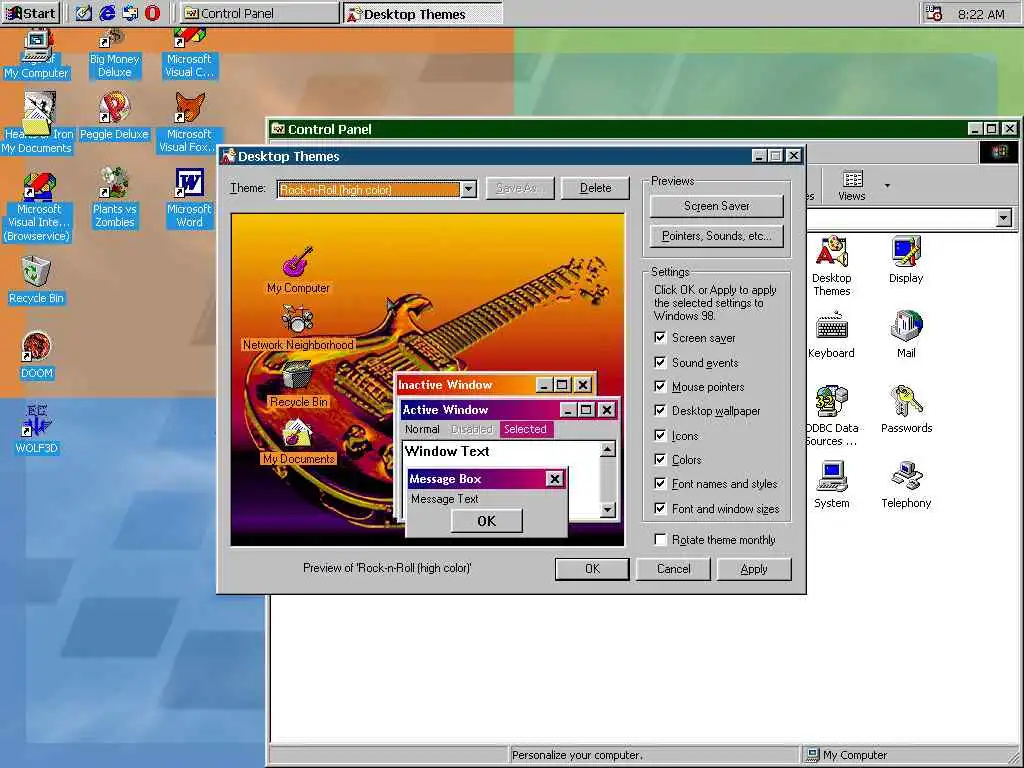
Task: Click the theme preview image of the guitar
Action: [428, 379]
